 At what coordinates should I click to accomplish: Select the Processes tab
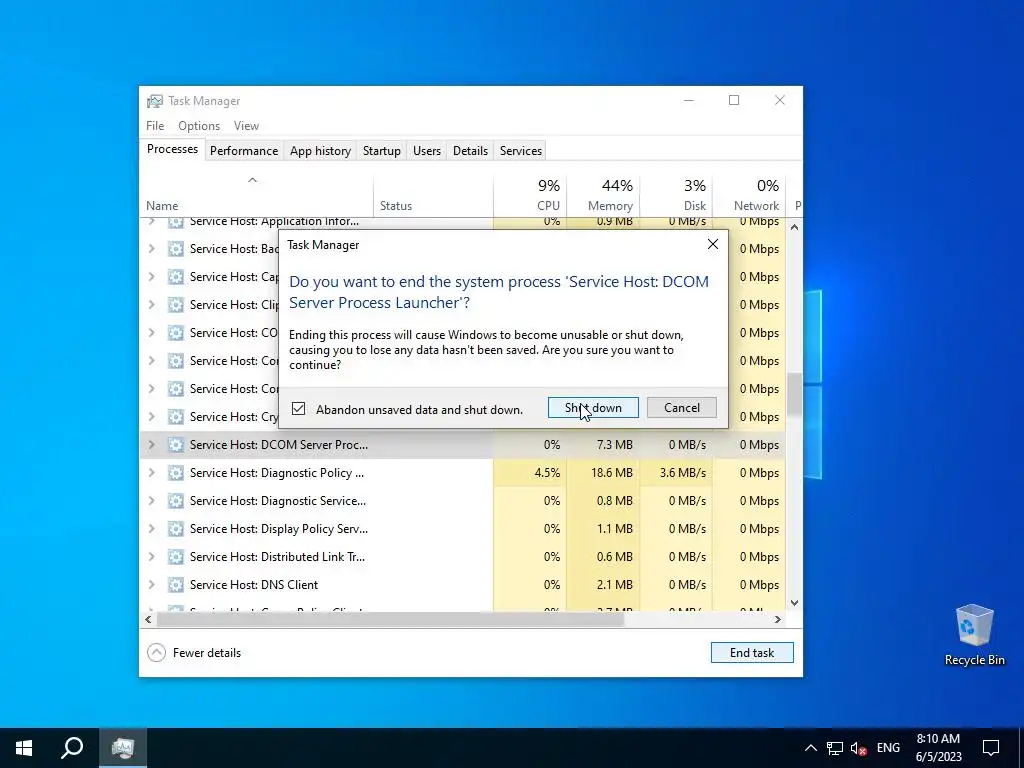(x=172, y=149)
